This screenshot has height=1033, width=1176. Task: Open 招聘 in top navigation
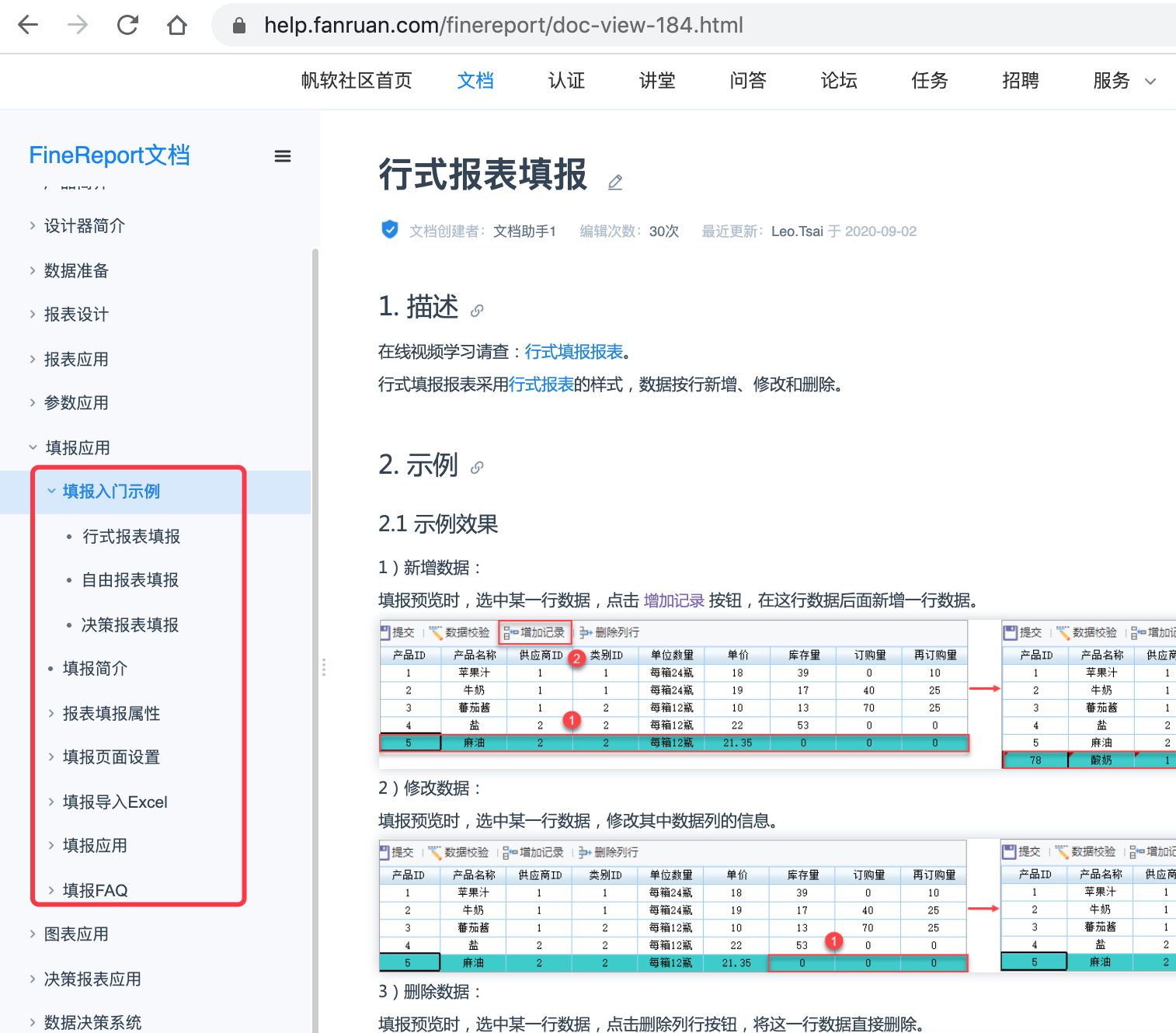(1021, 81)
